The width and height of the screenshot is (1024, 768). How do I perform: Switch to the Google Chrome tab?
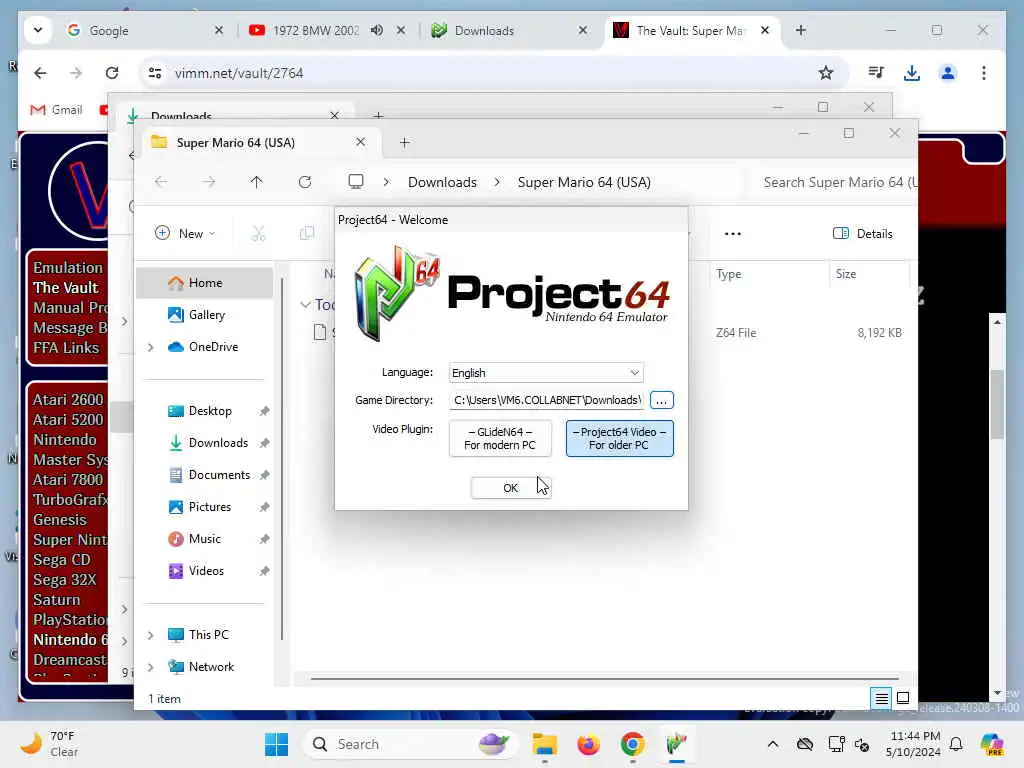[x=145, y=30]
